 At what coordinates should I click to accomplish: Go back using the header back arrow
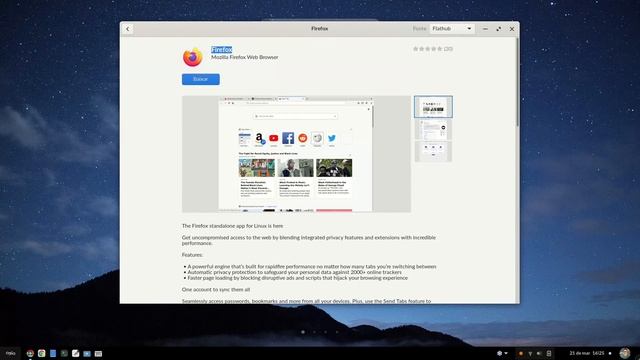pyautogui.click(x=128, y=29)
